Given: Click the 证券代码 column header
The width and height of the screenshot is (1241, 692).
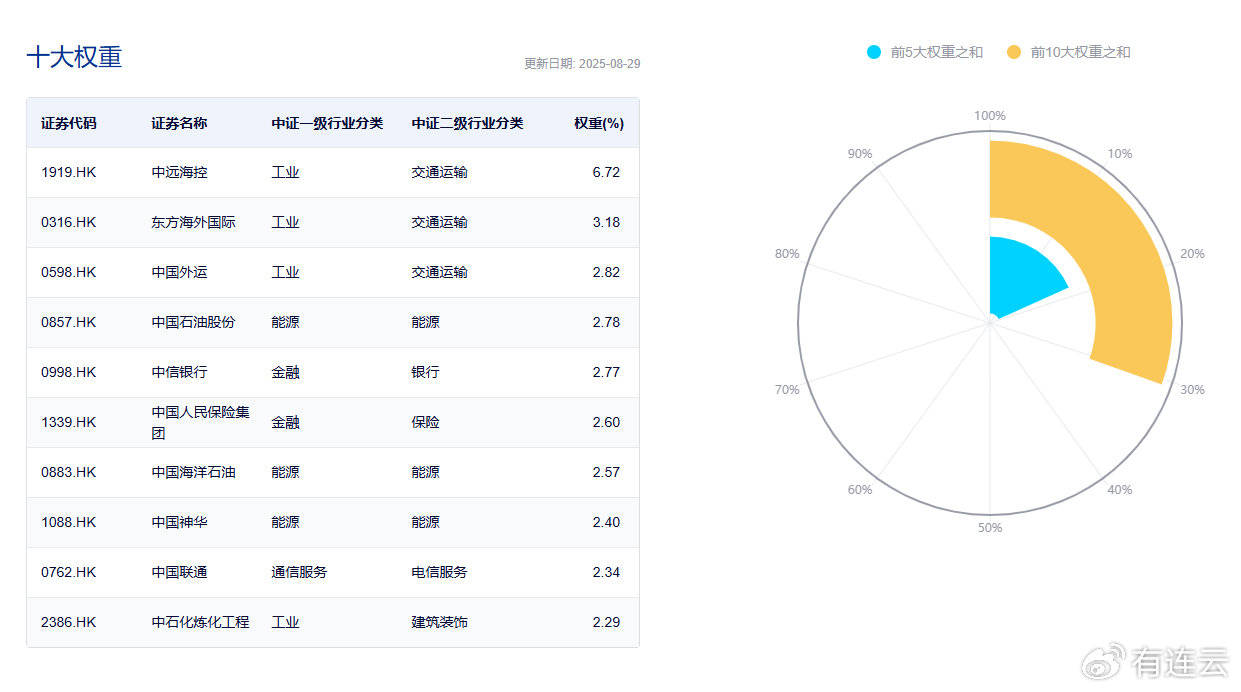Looking at the screenshot, I should click(69, 123).
